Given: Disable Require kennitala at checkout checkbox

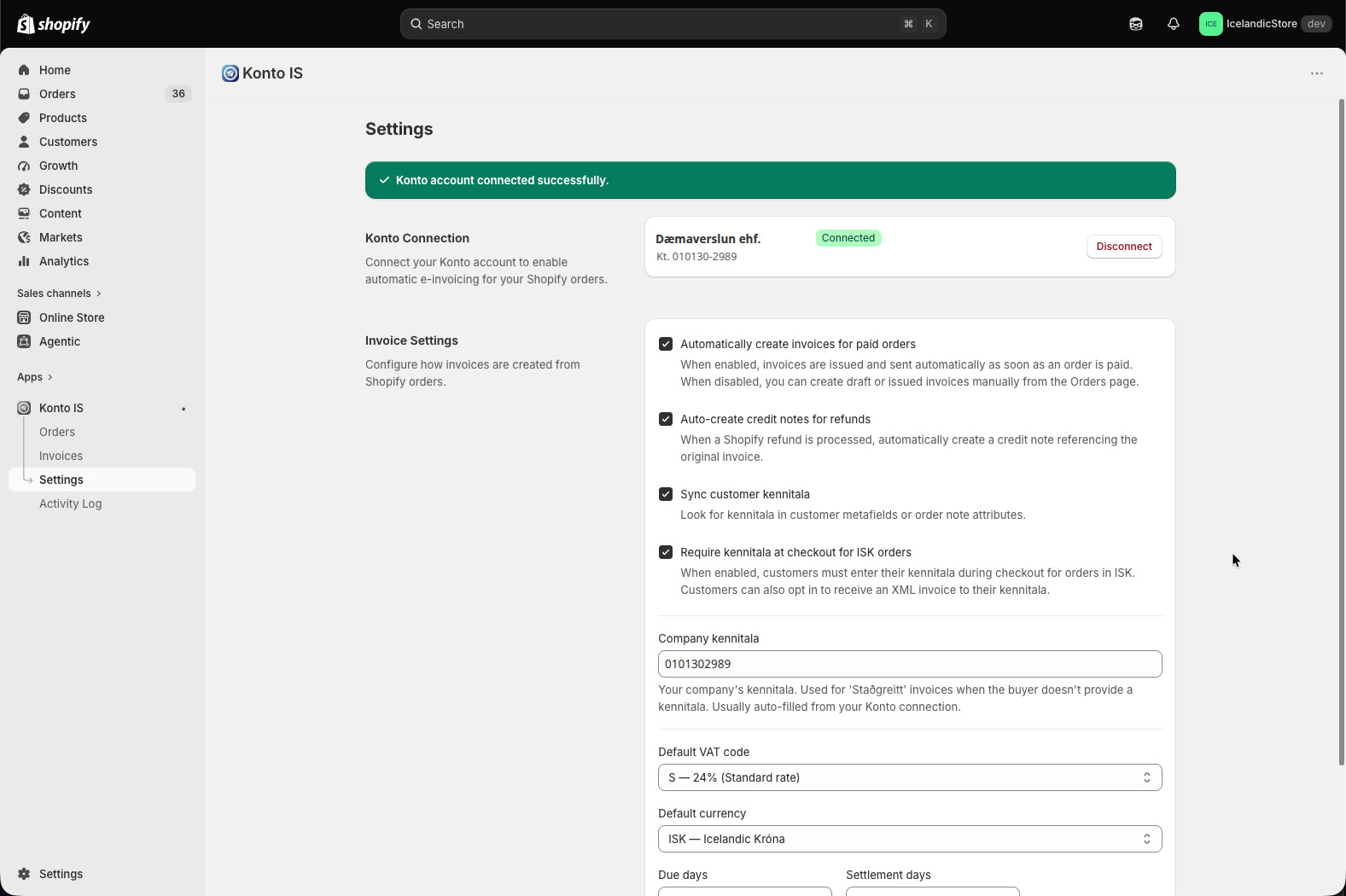Looking at the screenshot, I should (666, 552).
